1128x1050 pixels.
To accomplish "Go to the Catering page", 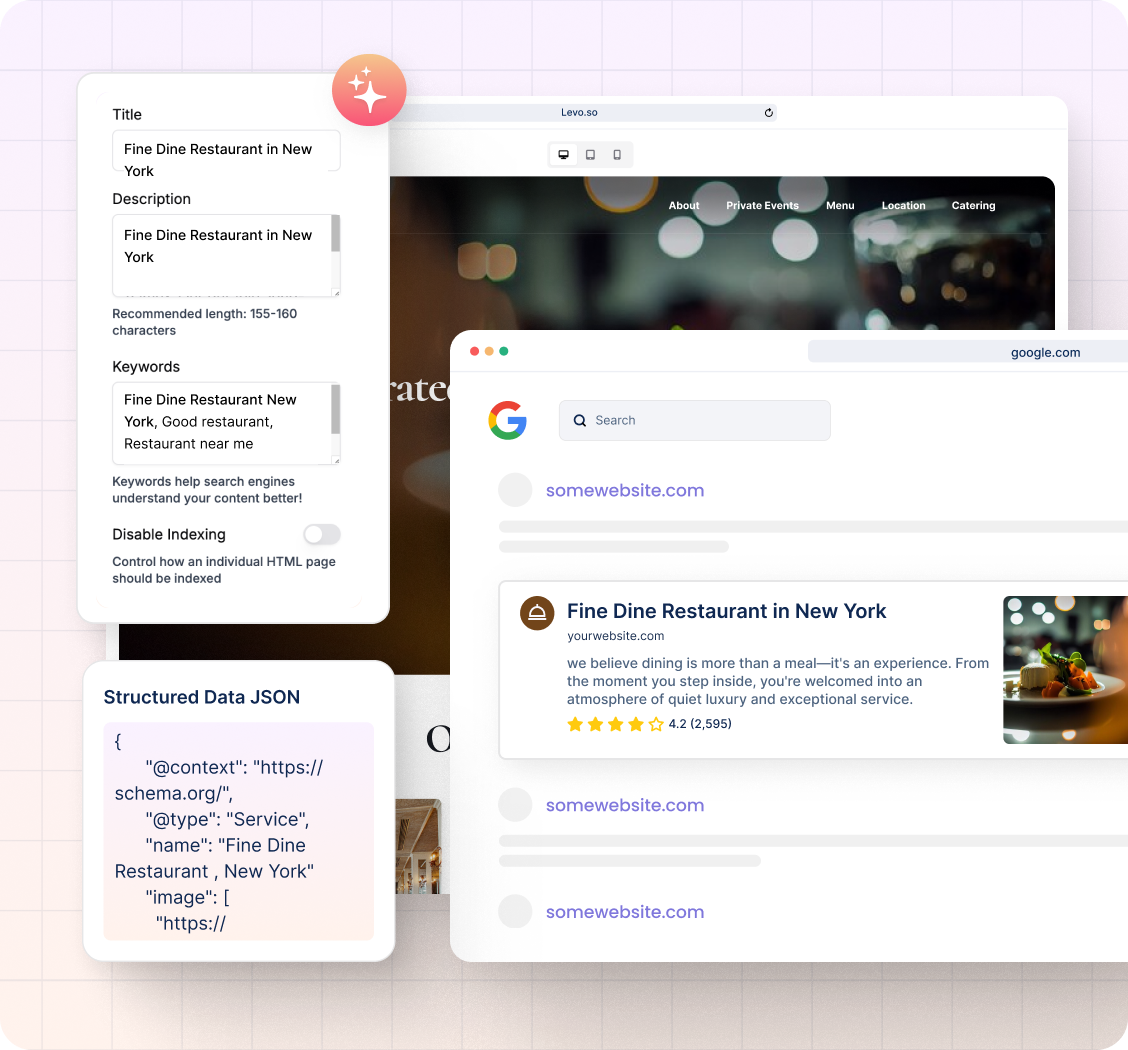I will pos(973,205).
